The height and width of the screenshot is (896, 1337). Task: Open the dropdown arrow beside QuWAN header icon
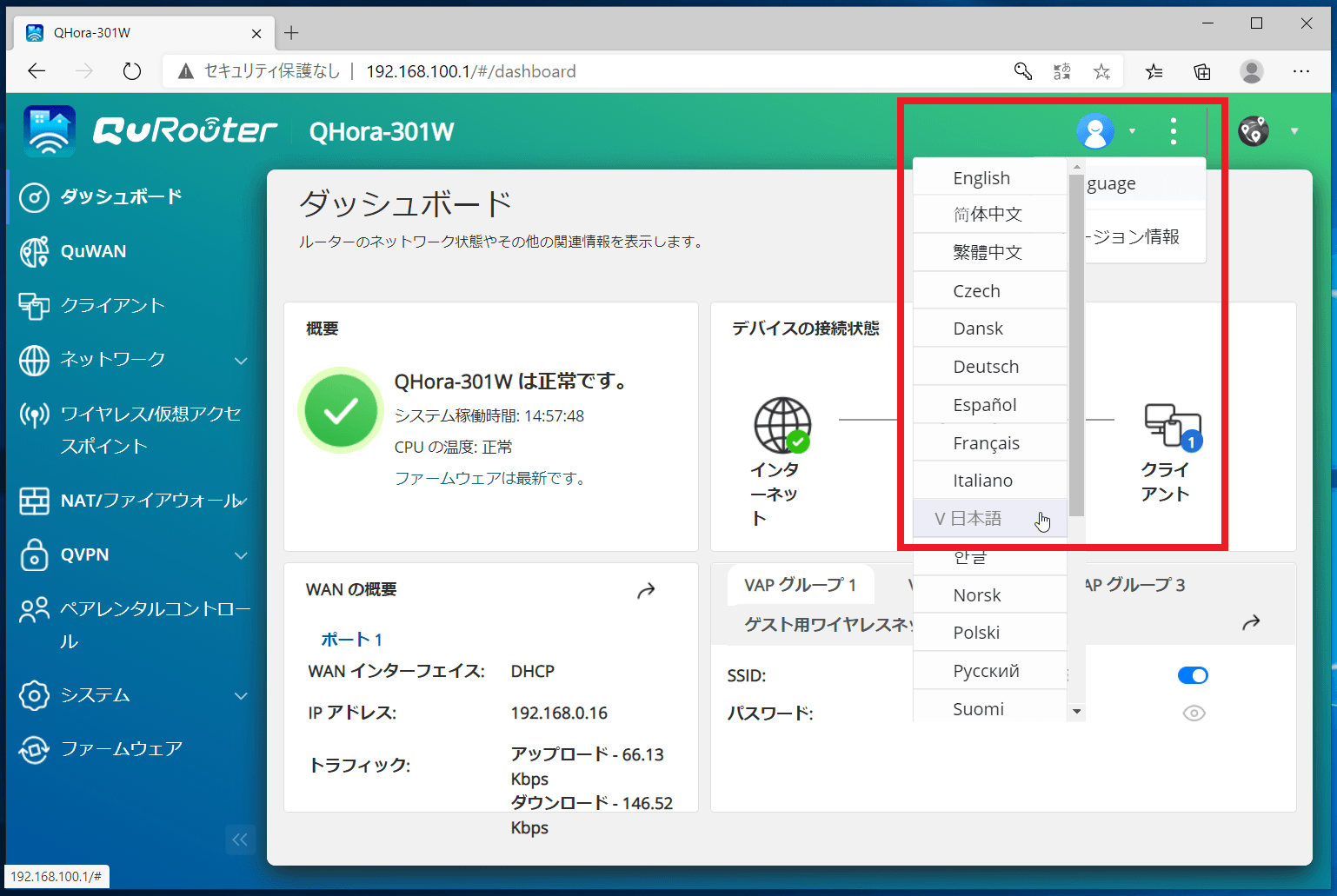(1294, 131)
